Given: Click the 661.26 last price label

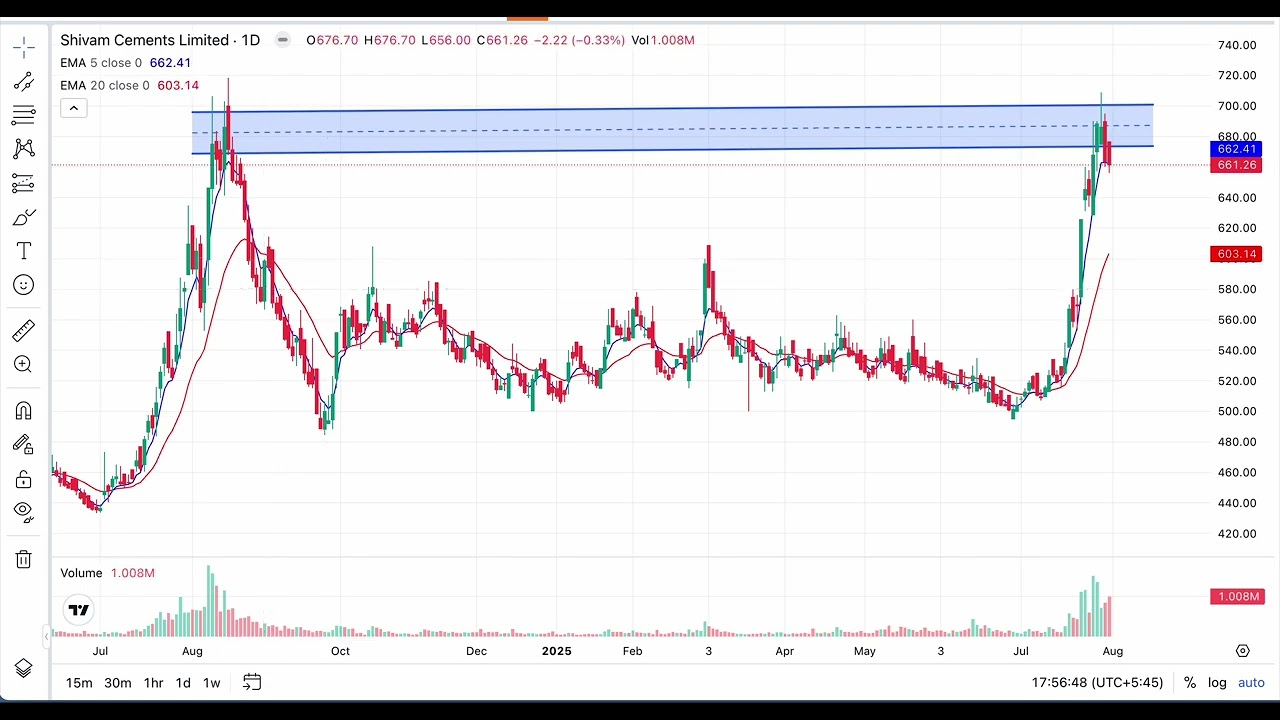Looking at the screenshot, I should click(1235, 165).
